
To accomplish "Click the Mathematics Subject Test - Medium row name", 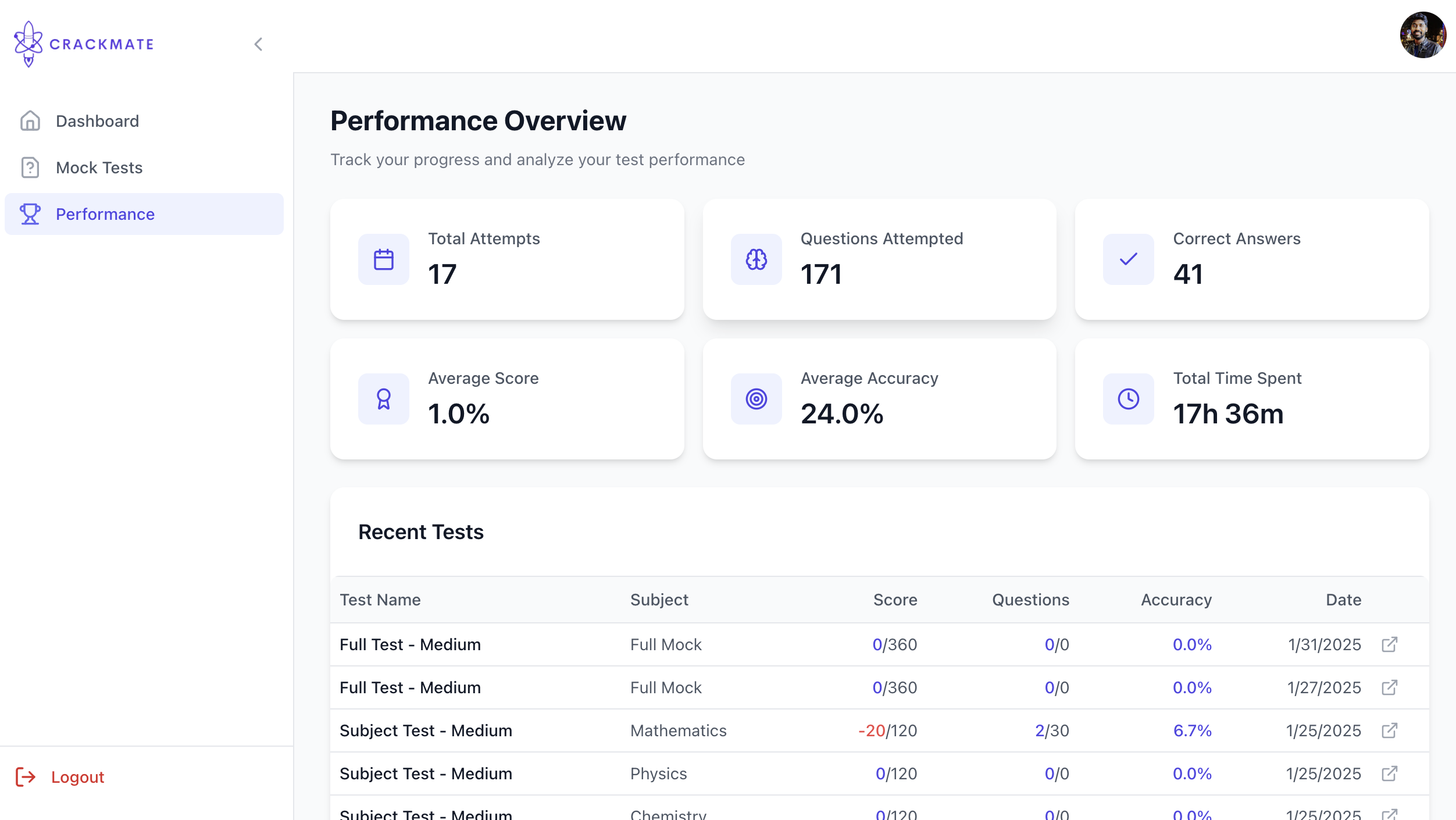I will 426,730.
